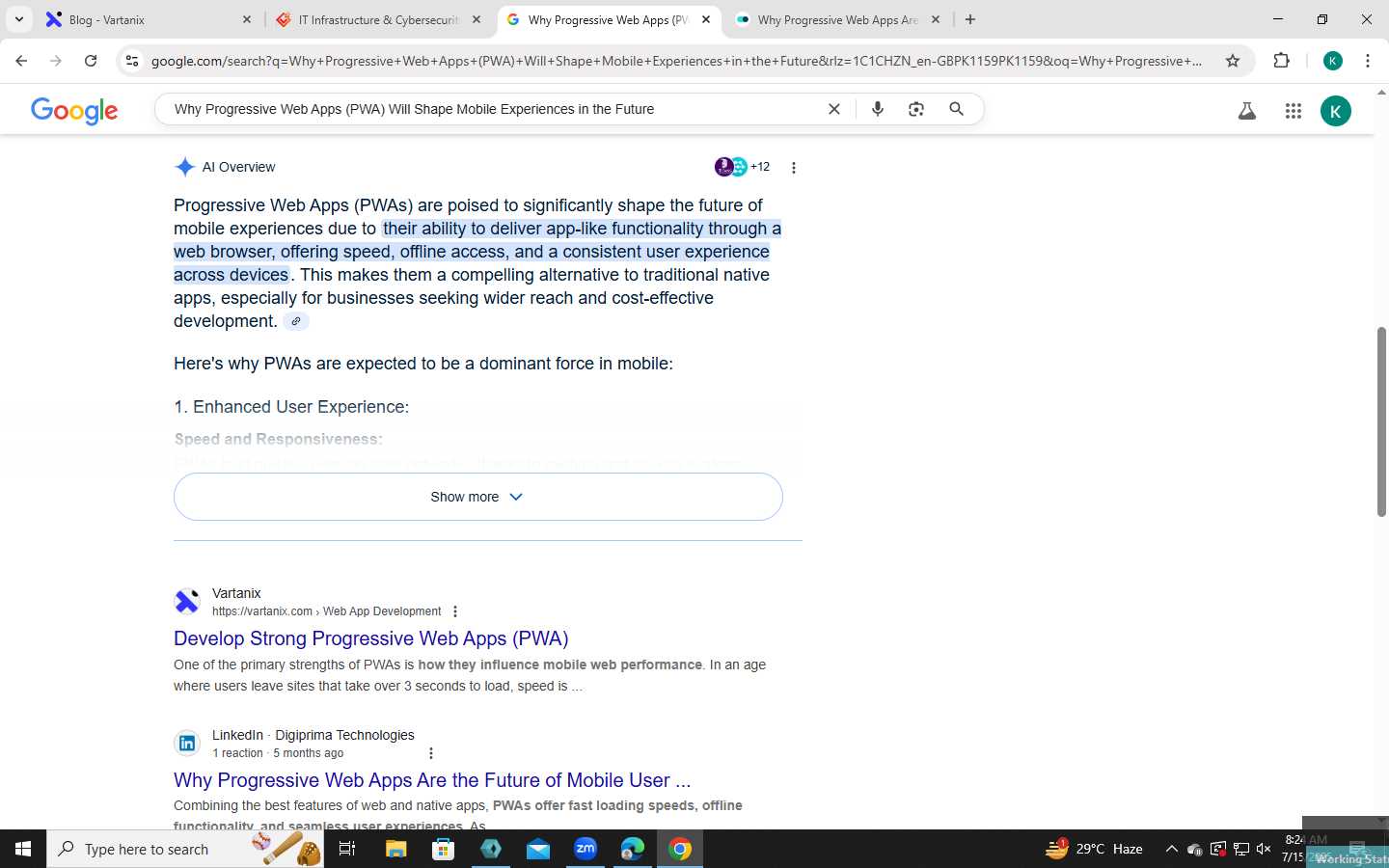Open the Vartanix site favicon in results
The image size is (1389, 868).
coord(187,602)
